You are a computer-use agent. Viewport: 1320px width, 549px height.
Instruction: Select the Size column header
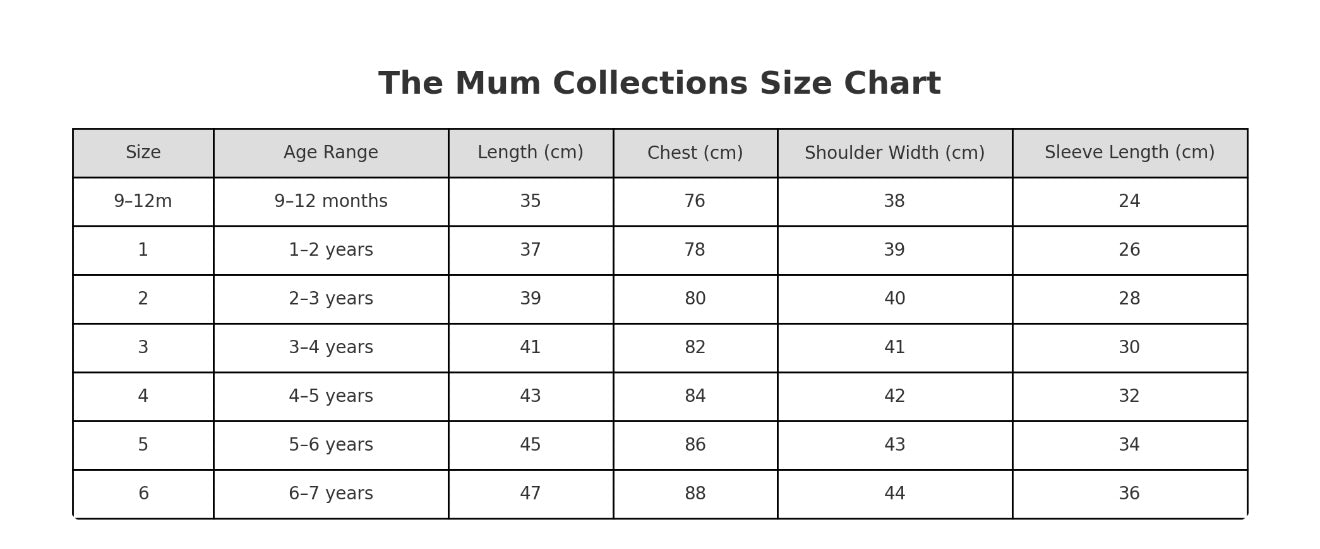pyautogui.click(x=143, y=153)
